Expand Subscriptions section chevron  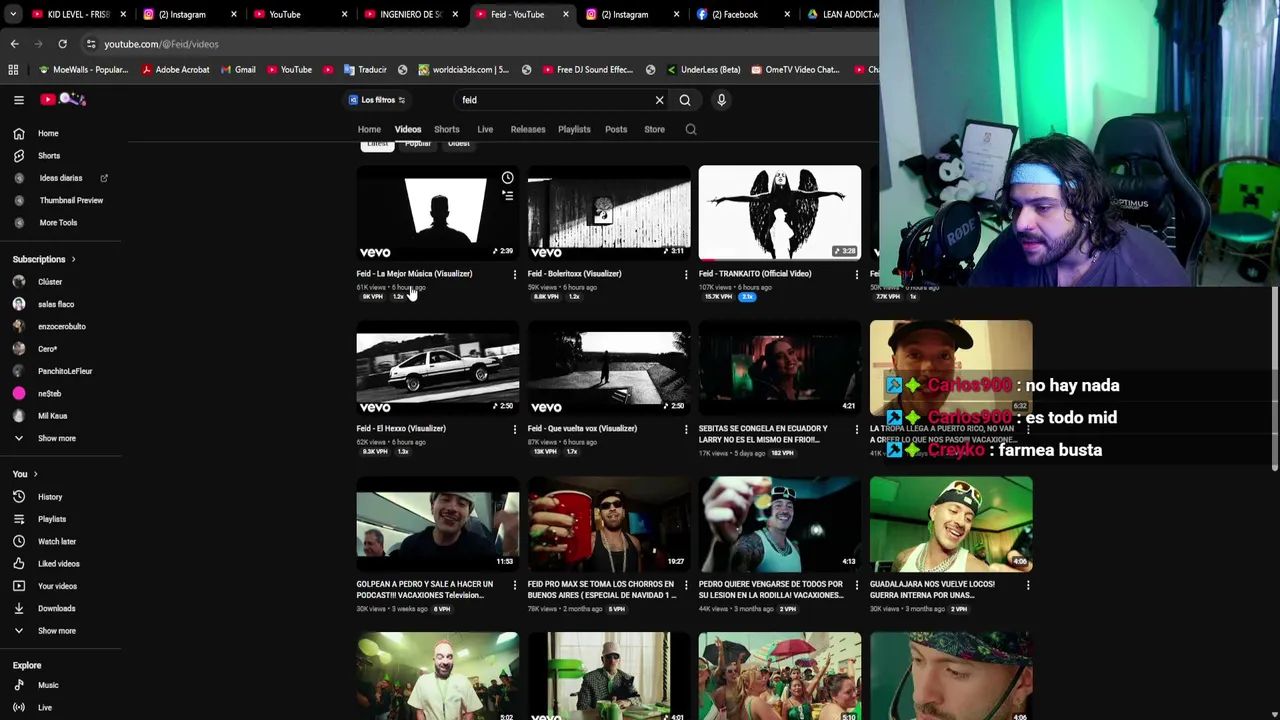(x=73, y=259)
